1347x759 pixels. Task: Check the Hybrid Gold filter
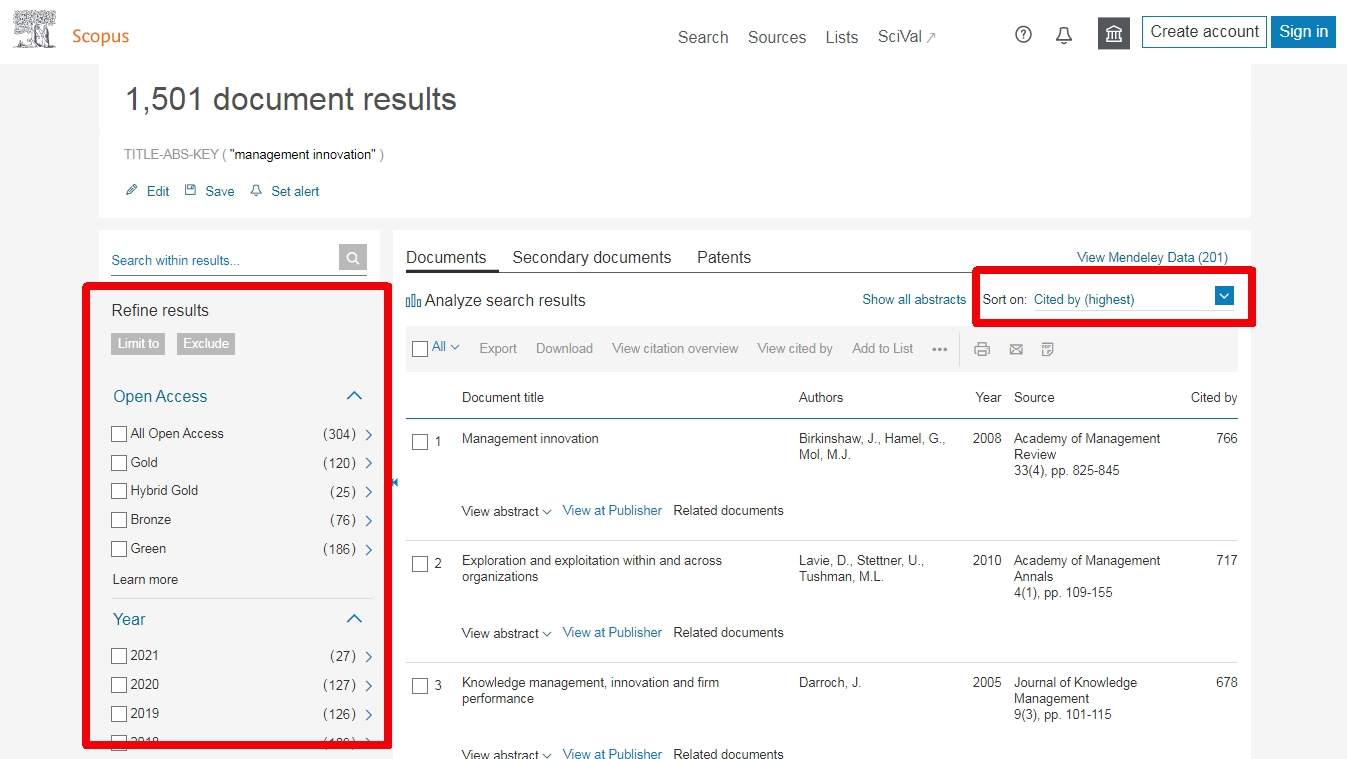pos(119,491)
